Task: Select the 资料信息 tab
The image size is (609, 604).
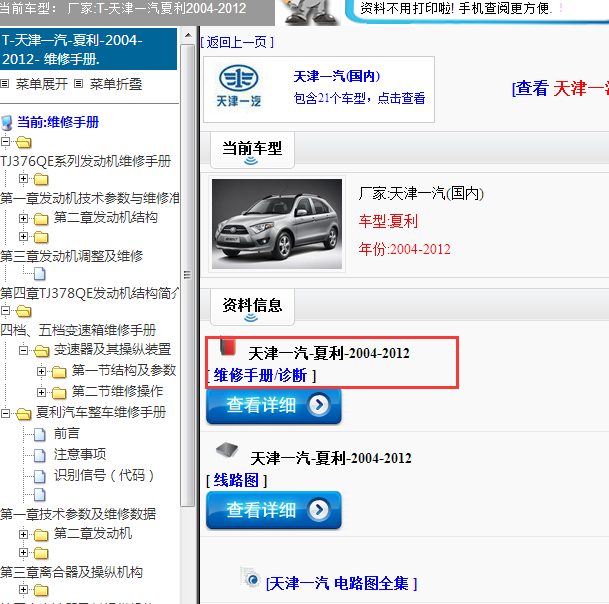Action: click(252, 307)
